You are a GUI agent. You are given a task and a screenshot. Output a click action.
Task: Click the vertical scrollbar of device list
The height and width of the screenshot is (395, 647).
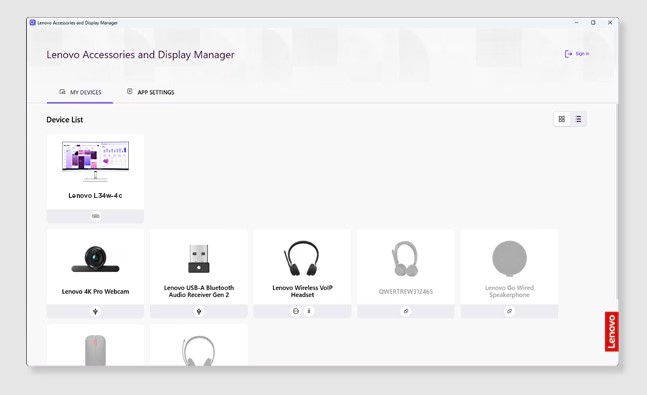click(617, 201)
